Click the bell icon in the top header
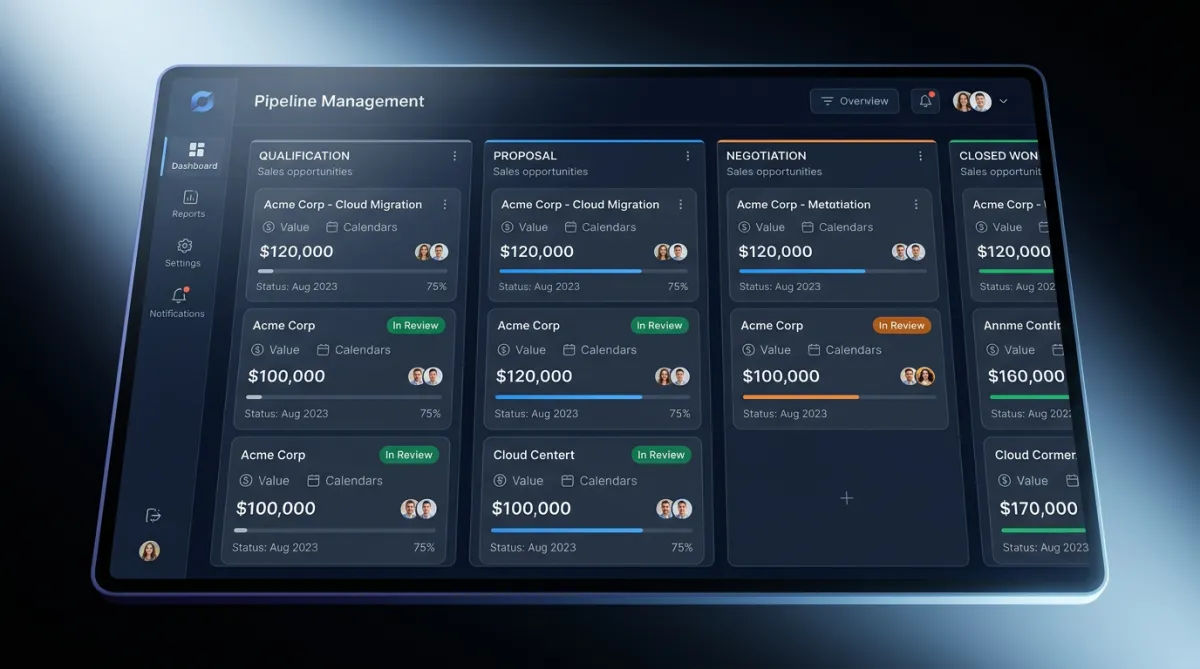The image size is (1200, 669). 926,101
